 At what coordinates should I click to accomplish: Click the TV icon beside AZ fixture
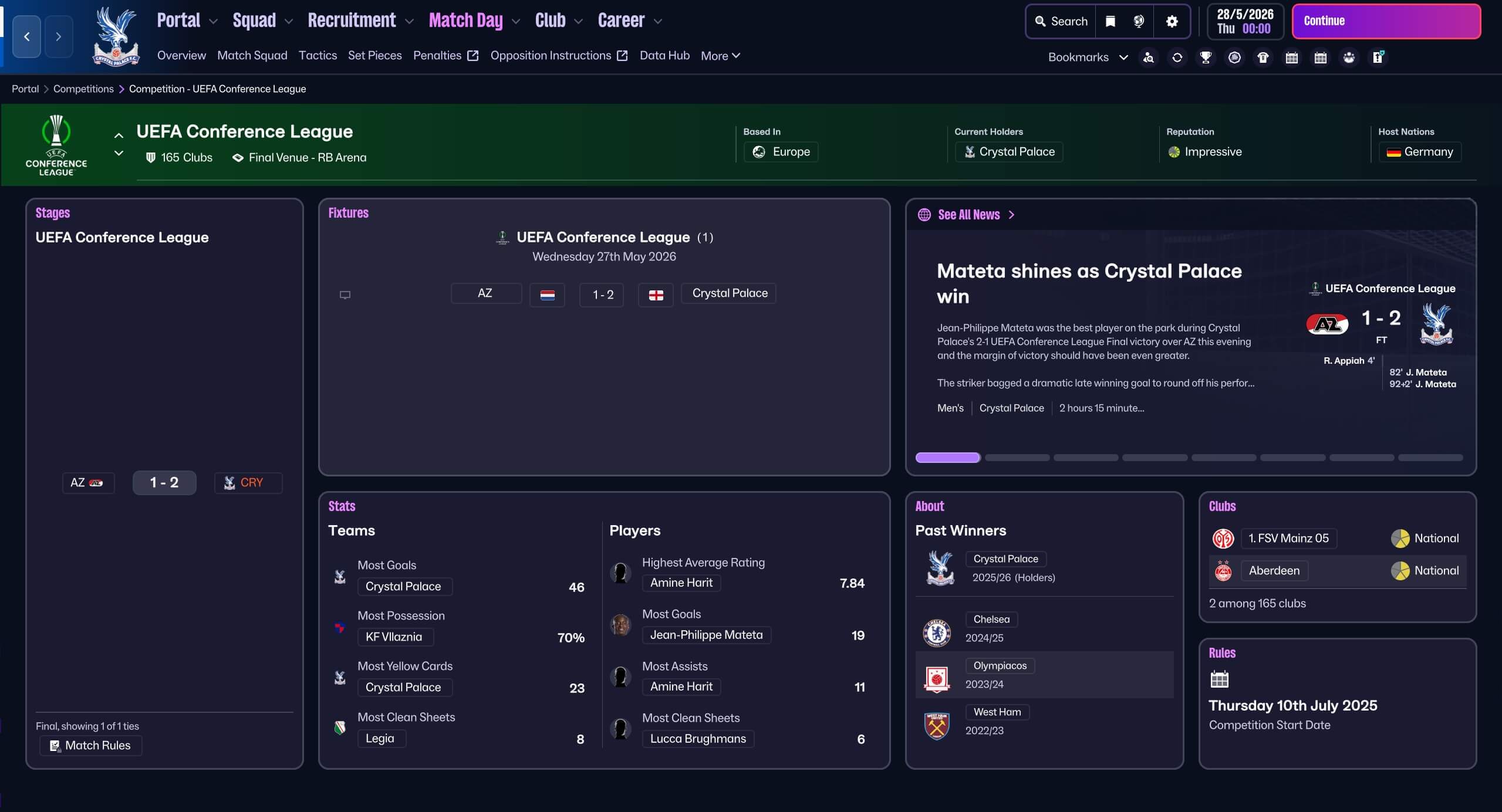click(x=345, y=295)
